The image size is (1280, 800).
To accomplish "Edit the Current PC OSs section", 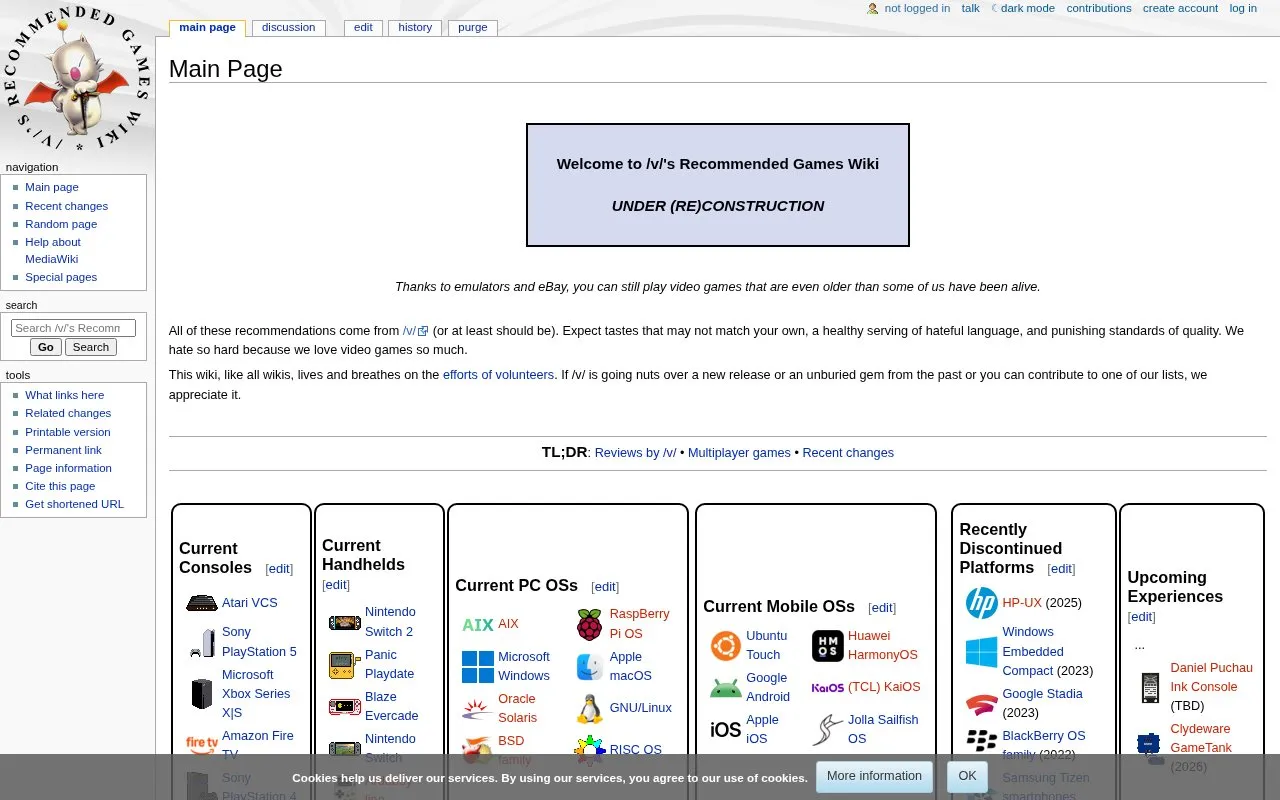I will click(605, 587).
